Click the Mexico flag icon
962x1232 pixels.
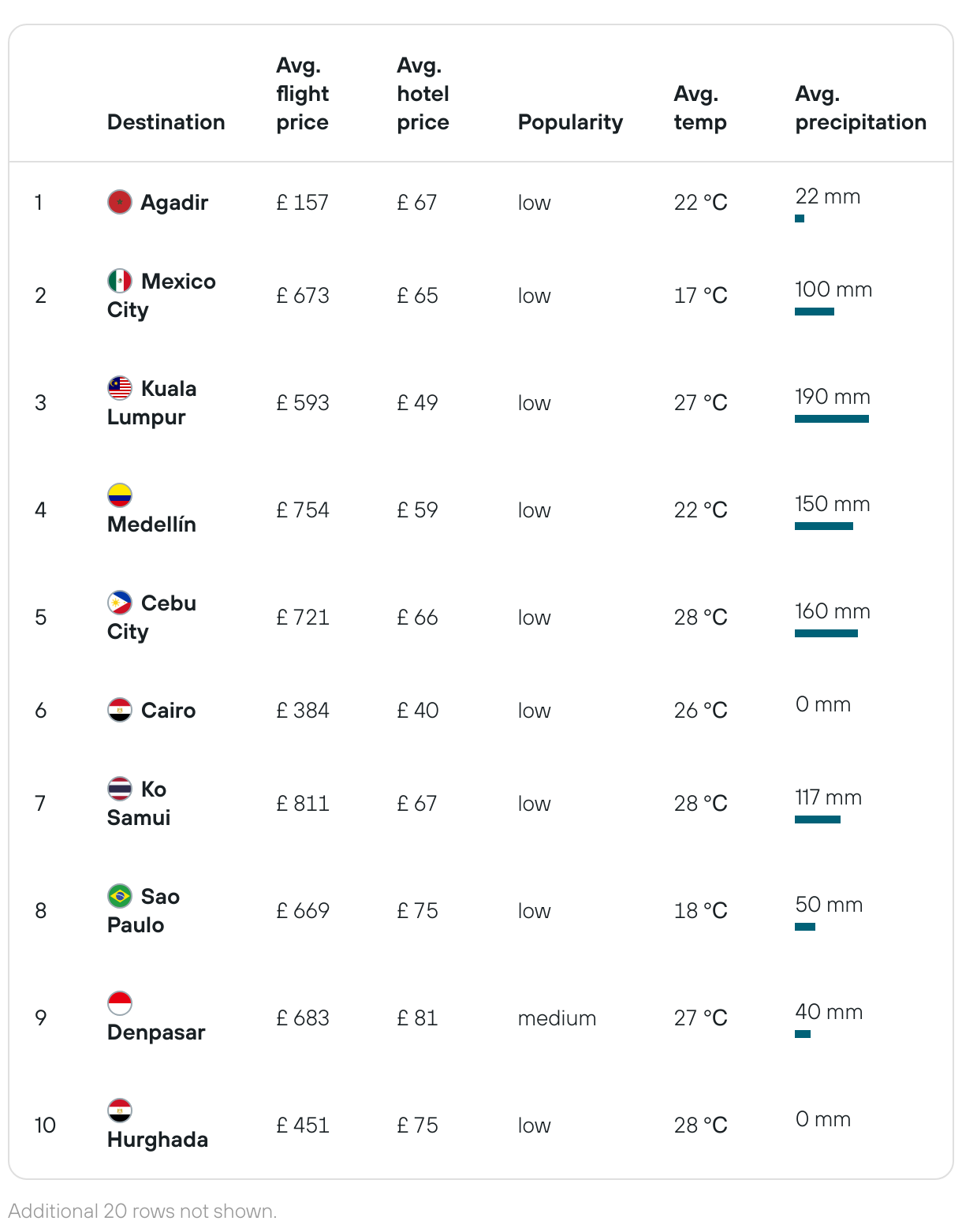click(120, 281)
